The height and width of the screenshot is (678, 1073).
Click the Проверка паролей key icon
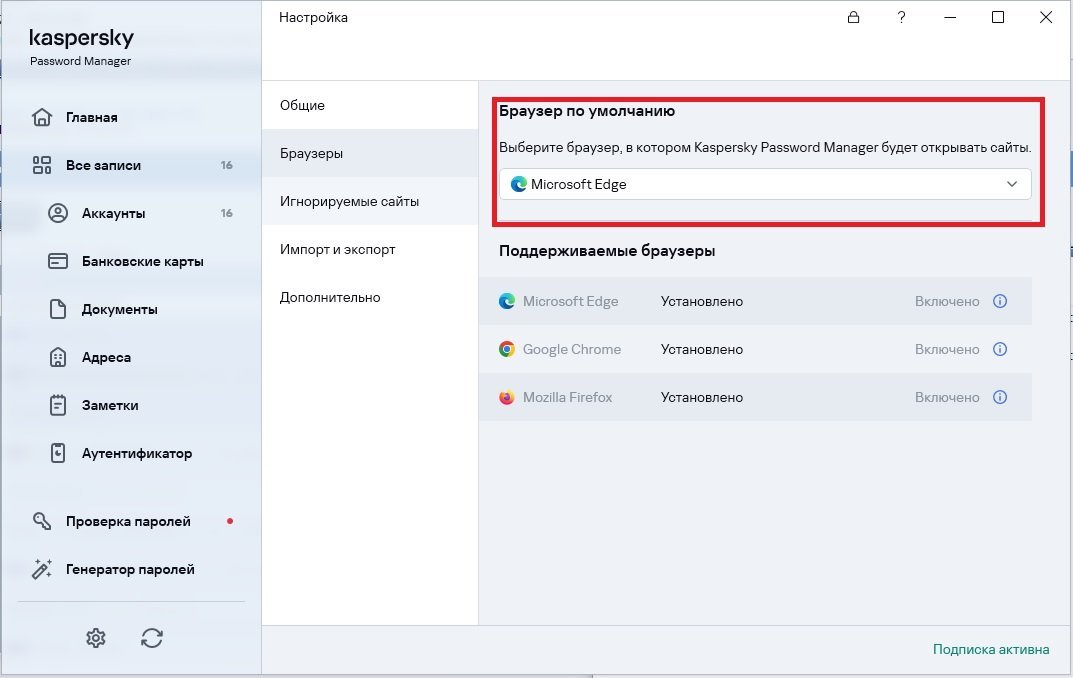[x=42, y=521]
